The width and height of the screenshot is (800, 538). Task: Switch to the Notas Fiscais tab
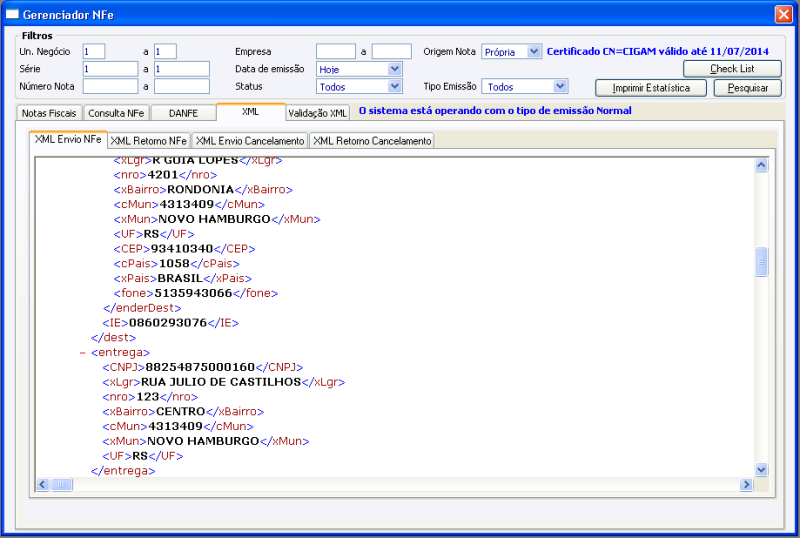click(49, 113)
